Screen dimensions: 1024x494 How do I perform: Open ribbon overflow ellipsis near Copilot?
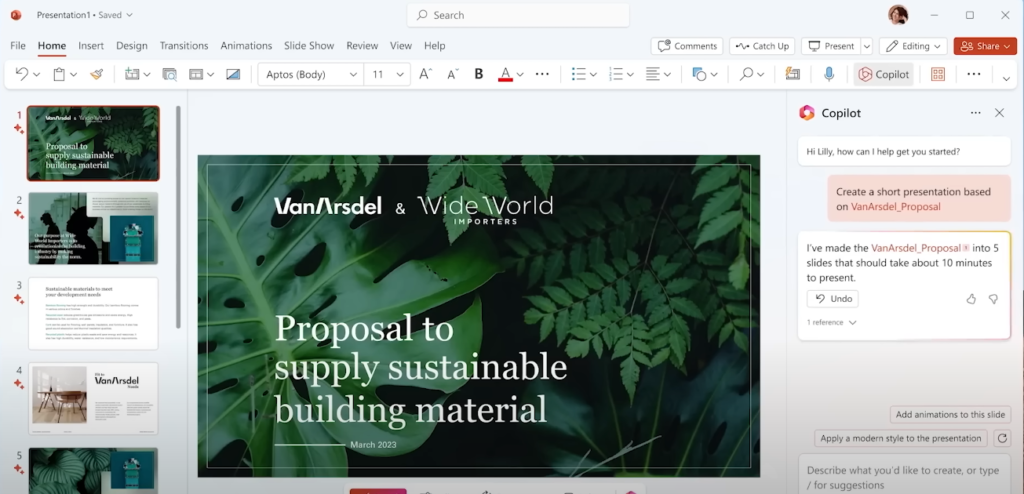point(974,74)
